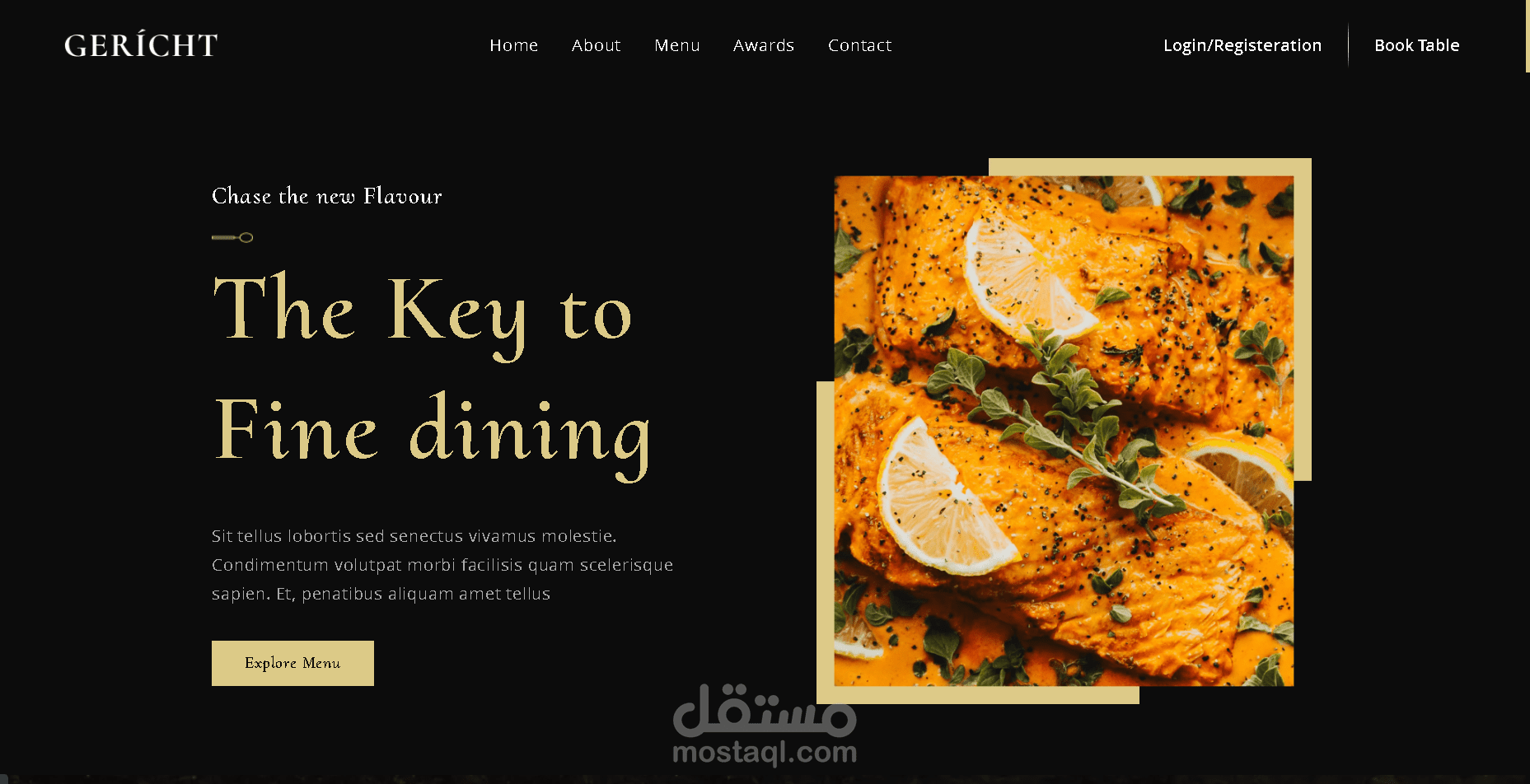Click the spoon divider icon

click(232, 238)
